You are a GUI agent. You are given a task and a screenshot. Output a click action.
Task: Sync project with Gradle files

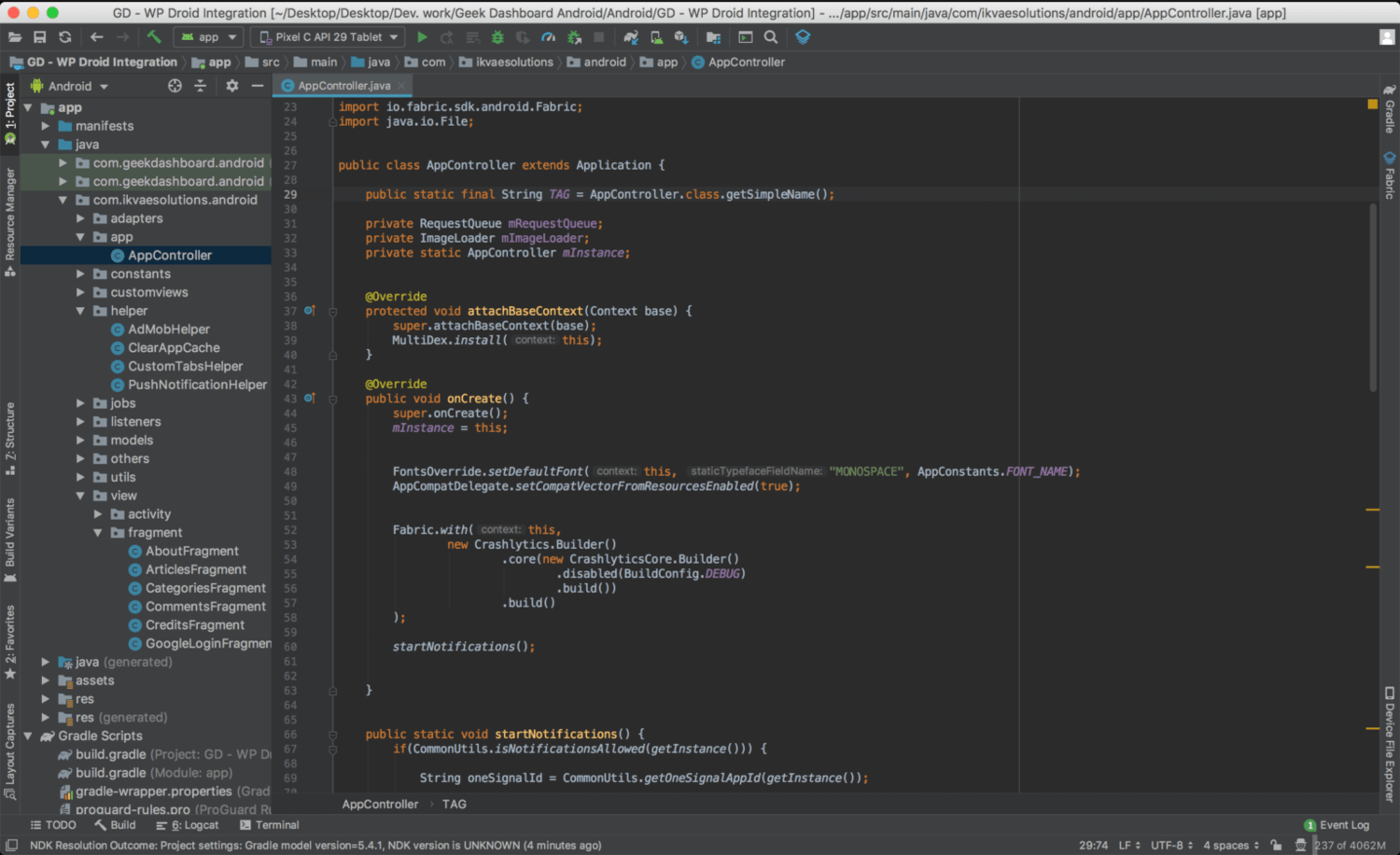pos(629,37)
